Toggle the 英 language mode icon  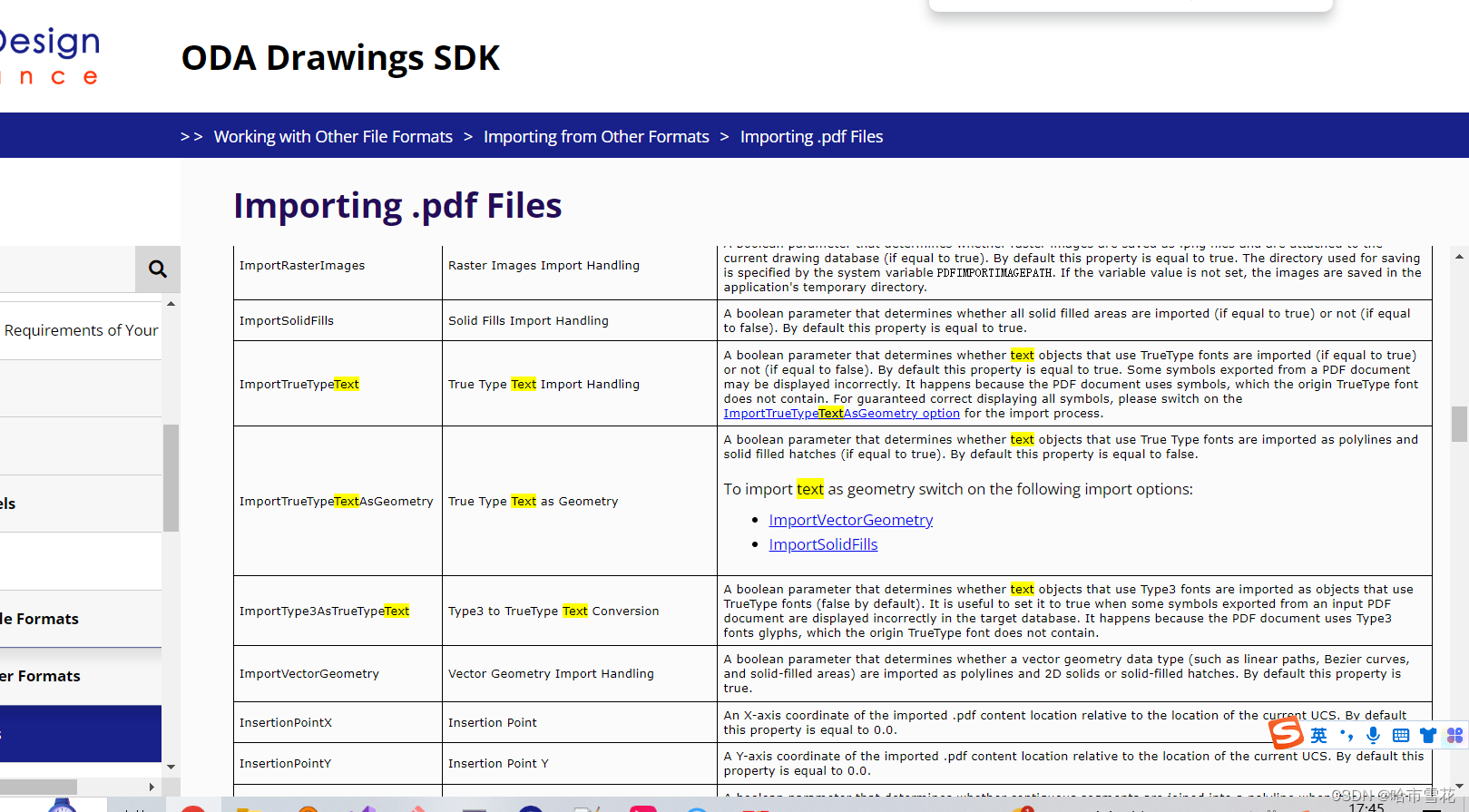[1318, 736]
